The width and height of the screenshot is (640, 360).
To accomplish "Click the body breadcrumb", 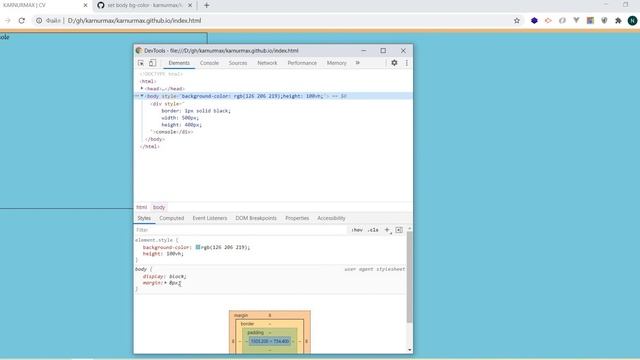I will point(159,207).
